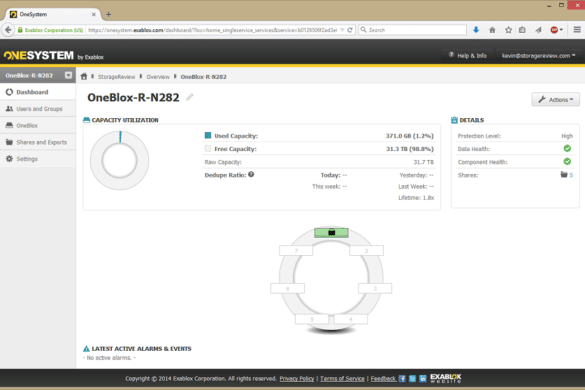Open Shares and Exports in the sidebar
The image size is (585, 390).
38,142
